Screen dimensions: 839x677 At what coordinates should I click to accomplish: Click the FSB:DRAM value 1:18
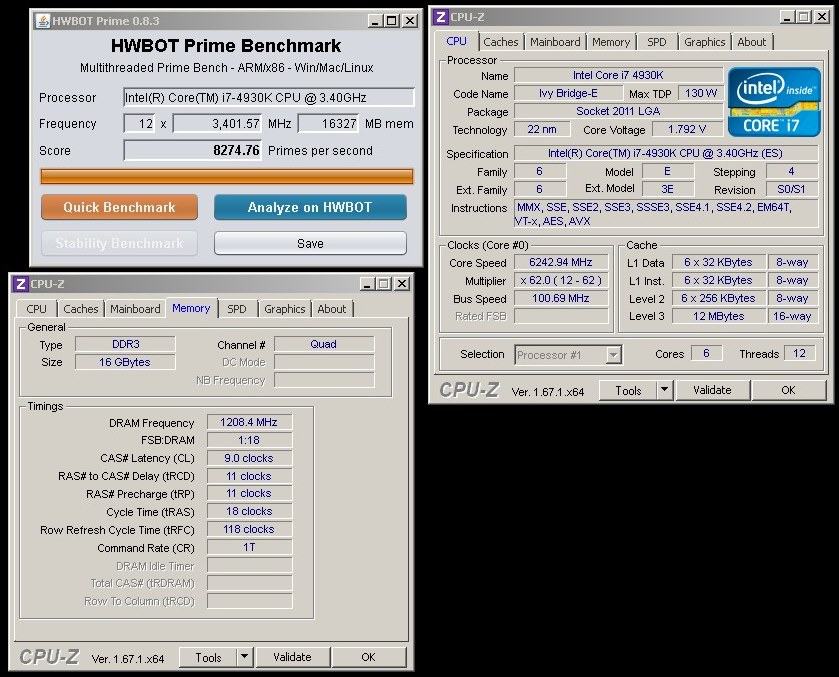pyautogui.click(x=249, y=440)
